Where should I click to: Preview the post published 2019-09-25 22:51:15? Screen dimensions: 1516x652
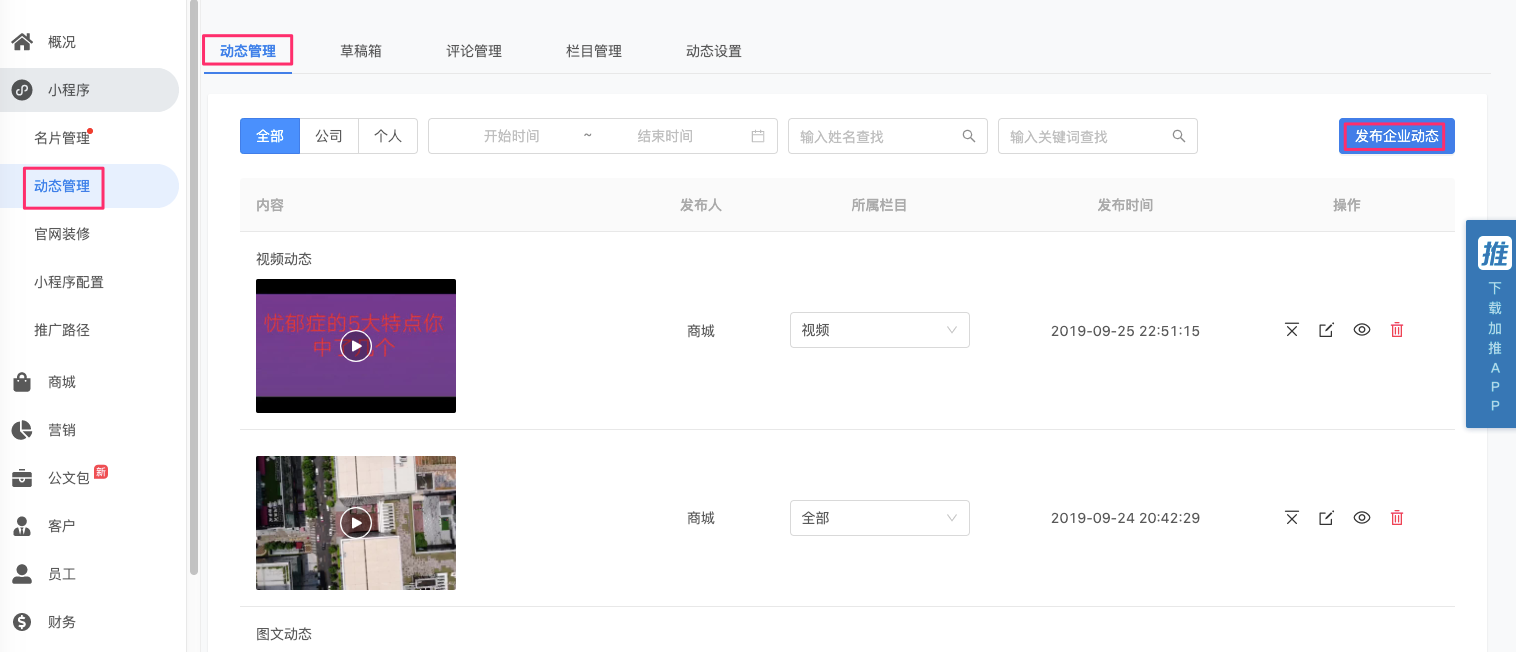tap(1361, 330)
